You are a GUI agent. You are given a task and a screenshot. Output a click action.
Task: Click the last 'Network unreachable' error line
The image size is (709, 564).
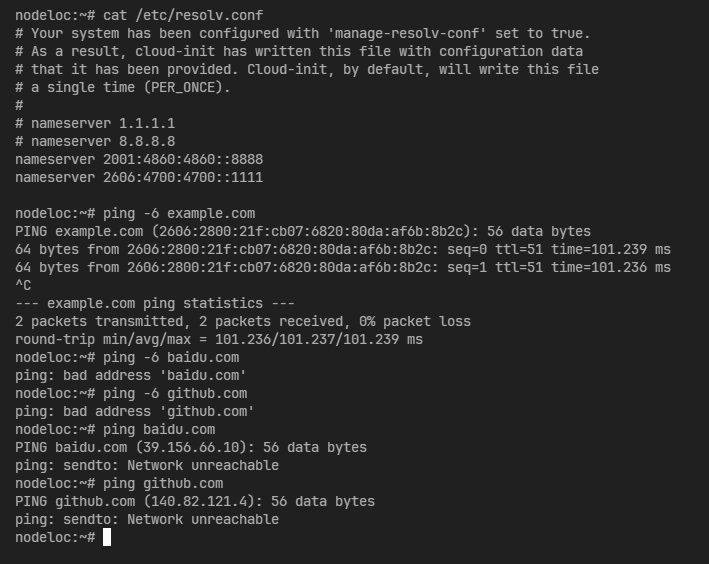pyautogui.click(x=147, y=520)
